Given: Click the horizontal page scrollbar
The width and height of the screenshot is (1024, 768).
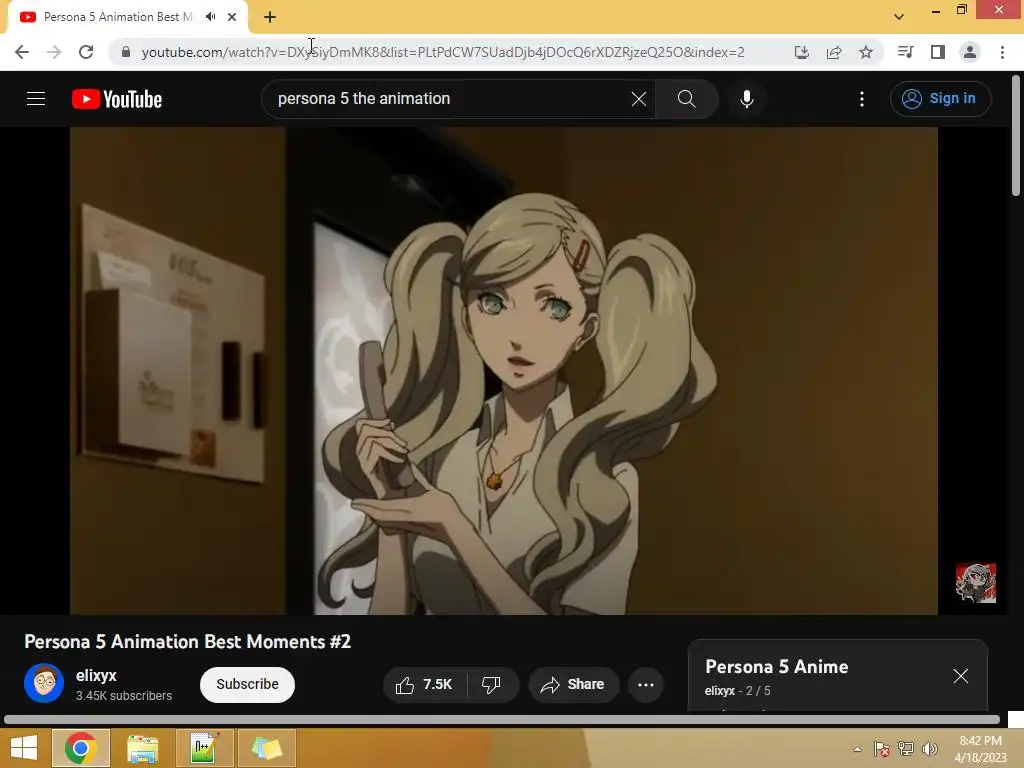Looking at the screenshot, I should coord(502,720).
